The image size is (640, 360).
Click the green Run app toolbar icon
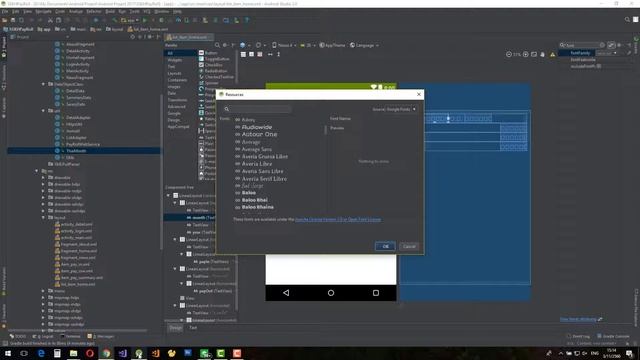tap(144, 20)
